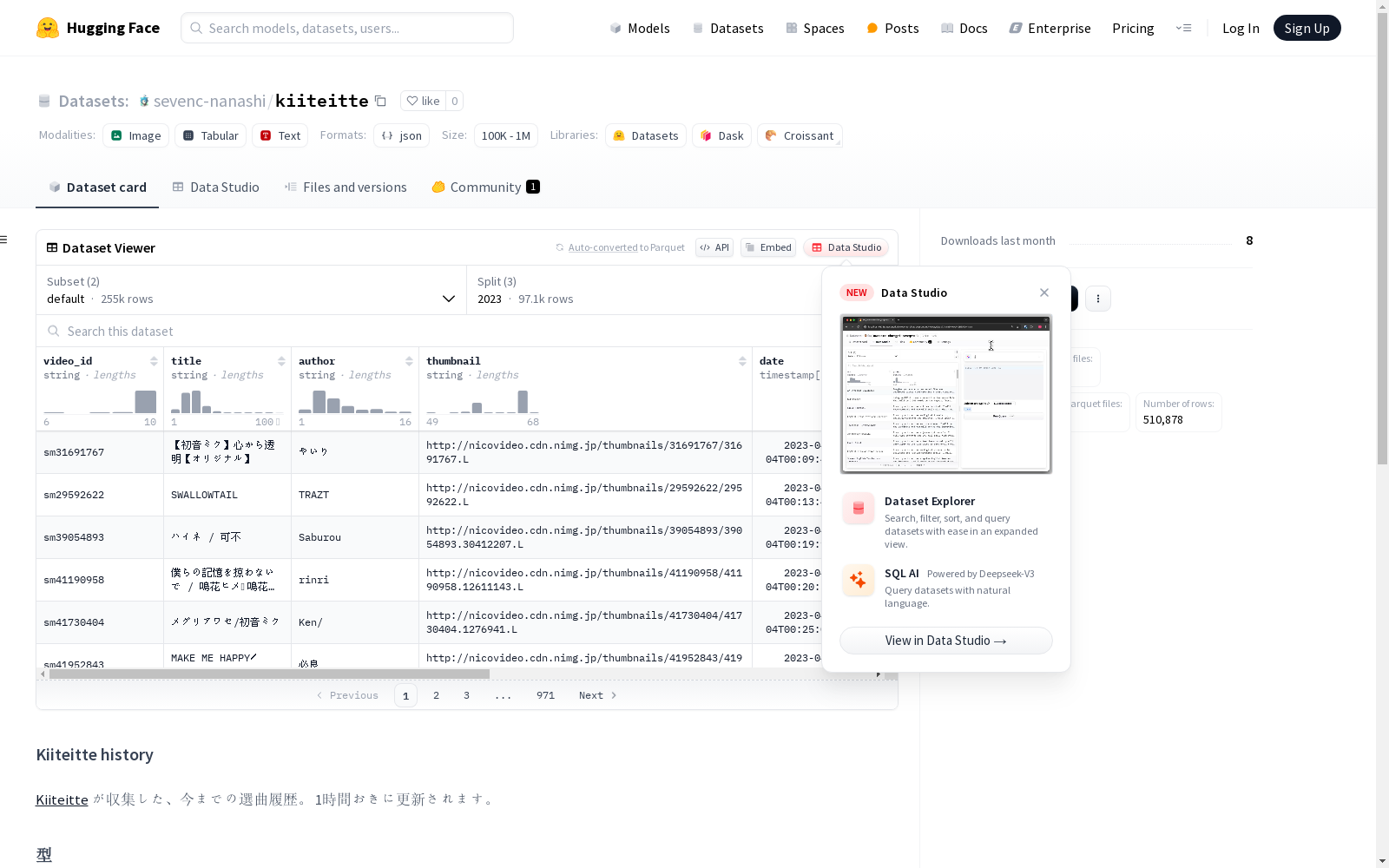
Task: Open the Kiiteitte link in description
Action: [x=62, y=799]
